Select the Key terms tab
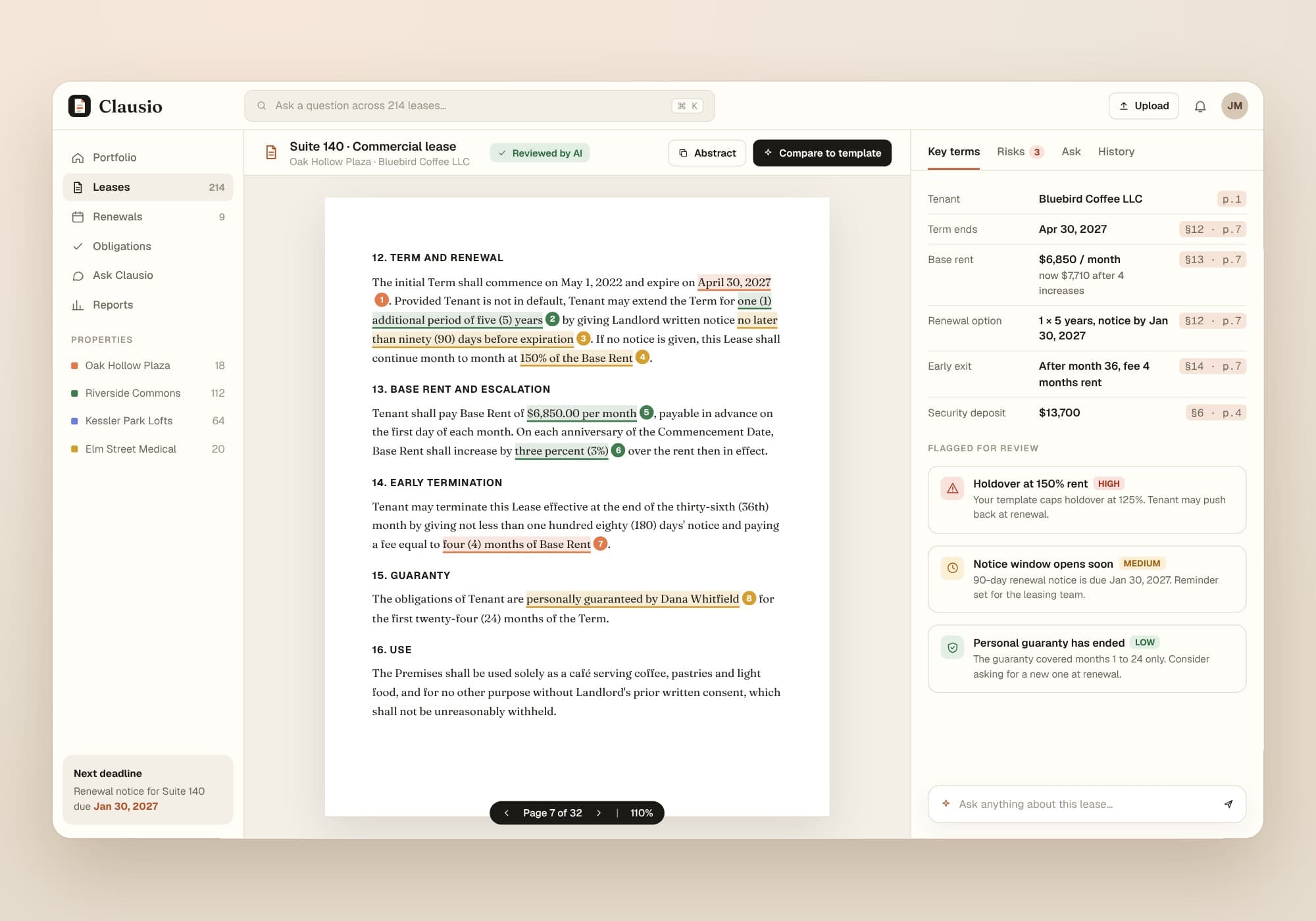 tap(953, 152)
